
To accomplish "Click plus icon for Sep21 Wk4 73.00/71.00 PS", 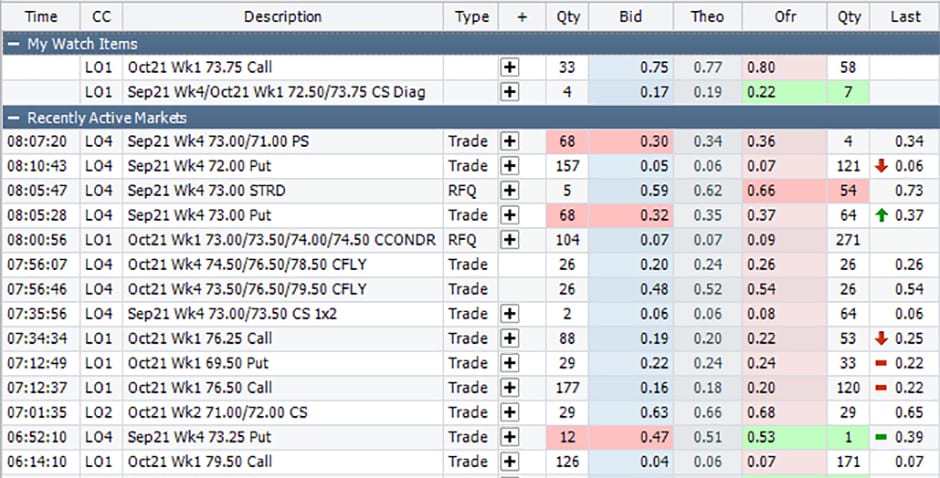I will [510, 141].
